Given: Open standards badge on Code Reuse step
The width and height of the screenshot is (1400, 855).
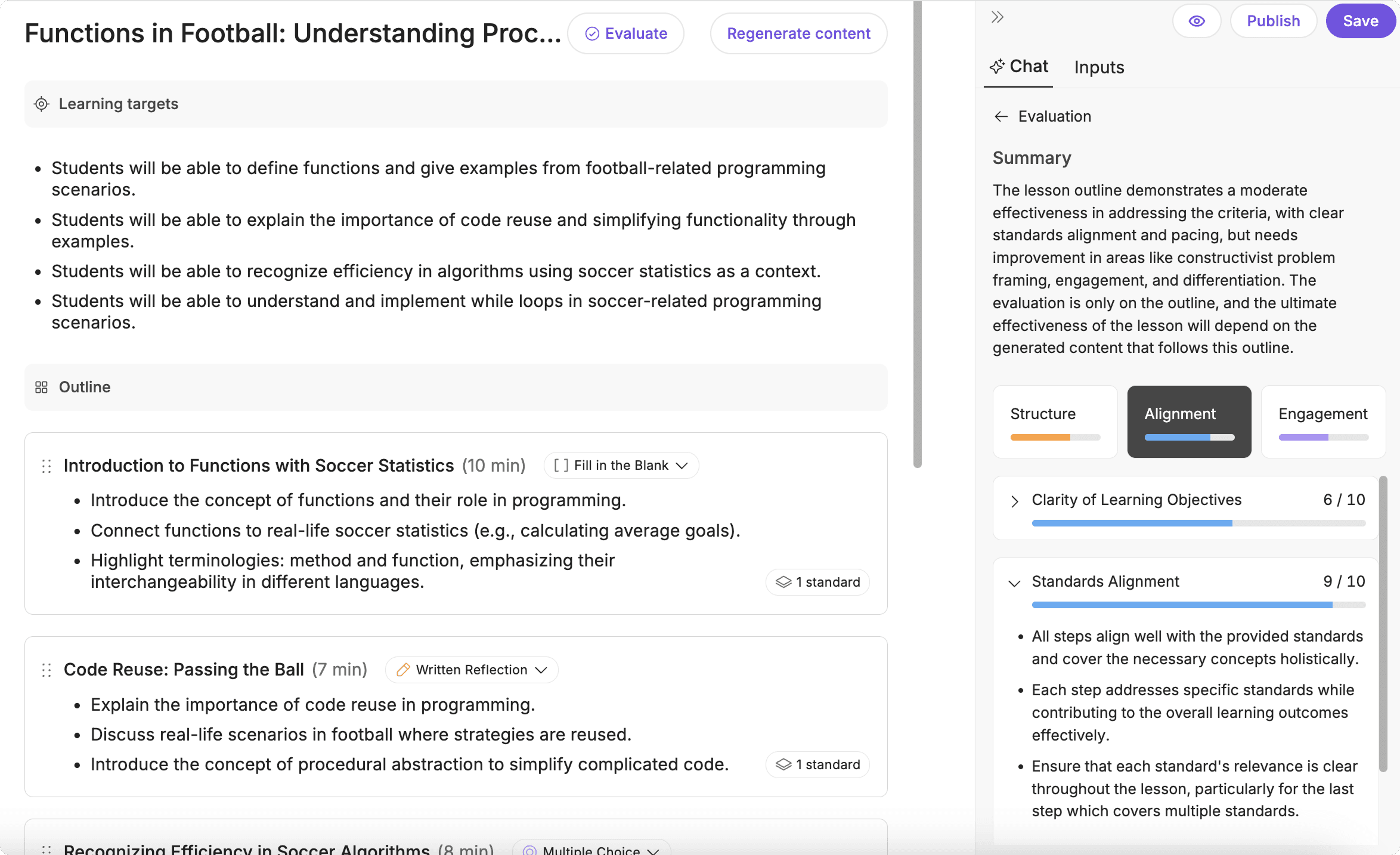Looking at the screenshot, I should [817, 764].
